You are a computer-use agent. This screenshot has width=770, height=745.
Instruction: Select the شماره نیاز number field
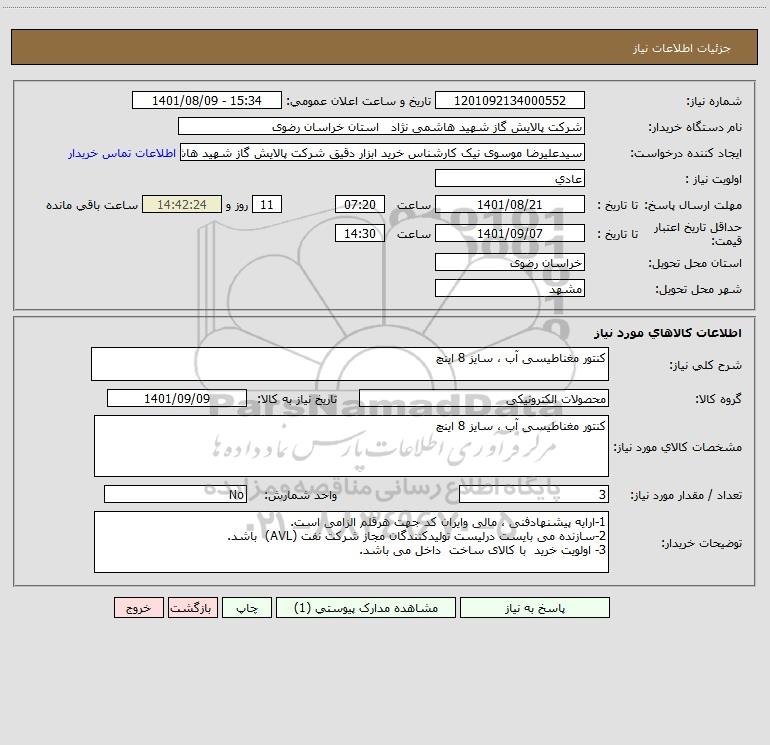[510, 100]
